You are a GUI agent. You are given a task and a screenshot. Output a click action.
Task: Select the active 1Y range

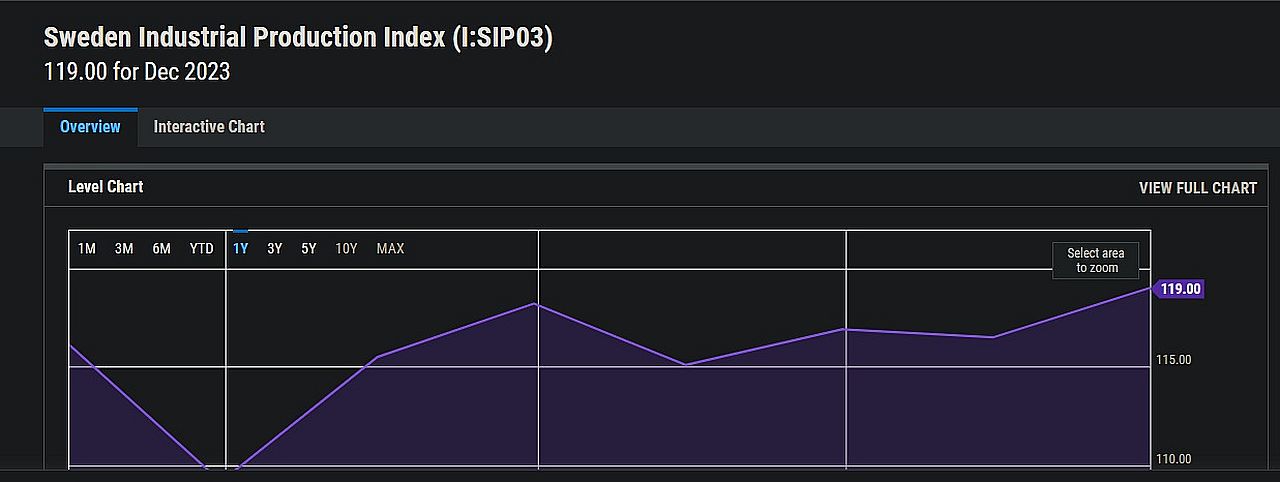click(x=240, y=249)
